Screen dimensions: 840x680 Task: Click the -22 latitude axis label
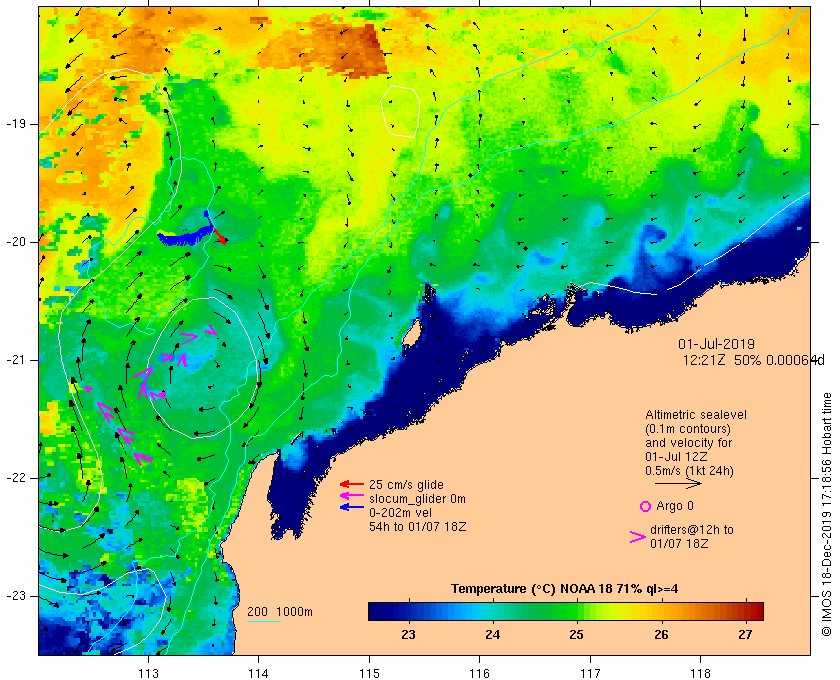16,478
